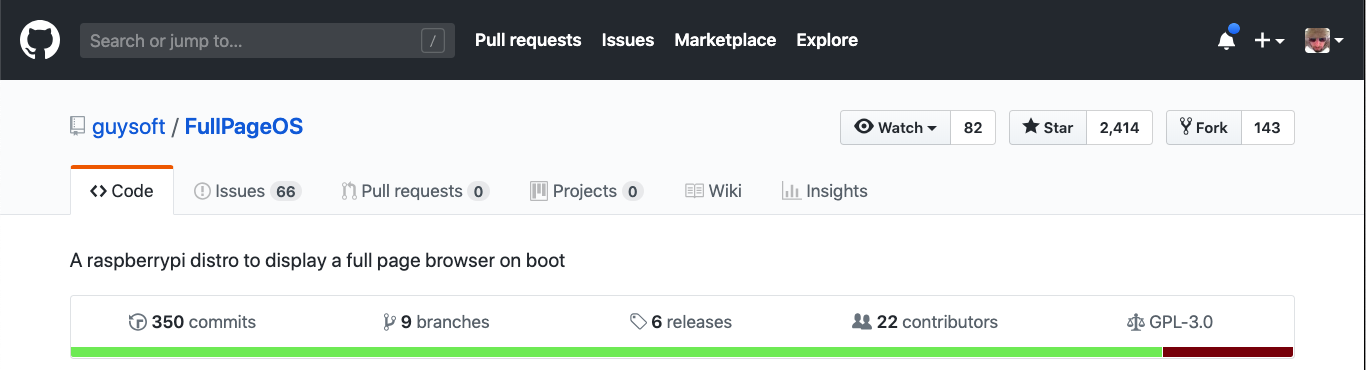
Task: Go to Explore
Action: point(827,40)
